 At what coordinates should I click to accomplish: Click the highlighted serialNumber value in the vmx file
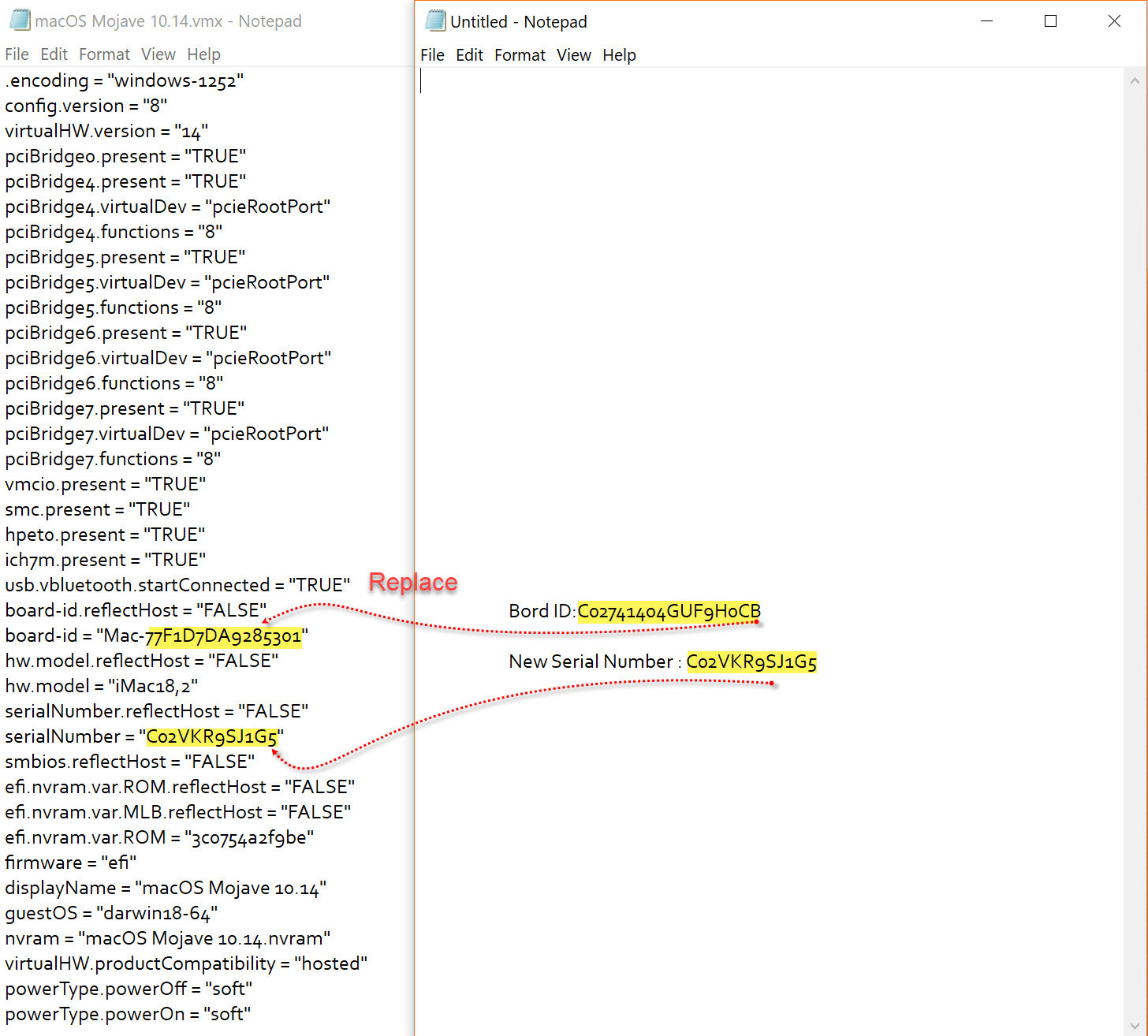[212, 736]
